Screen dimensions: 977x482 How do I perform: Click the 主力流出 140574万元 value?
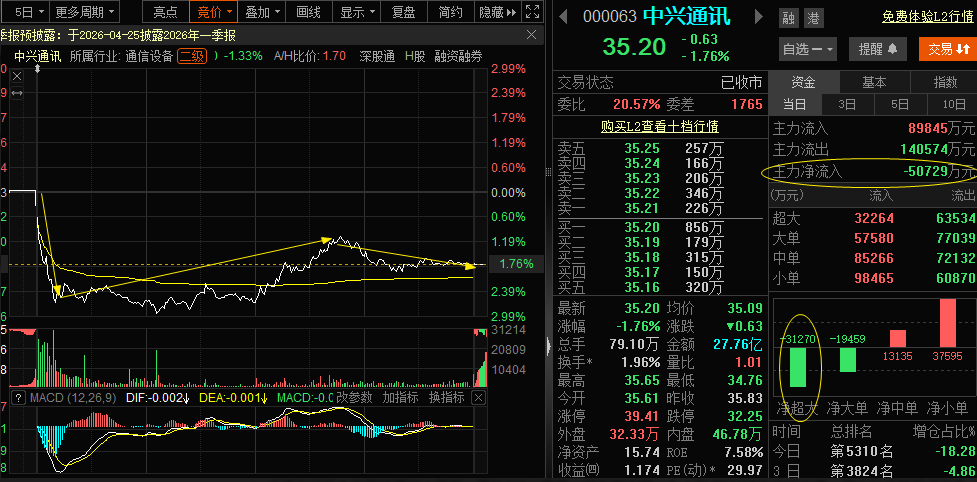pyautogui.click(x=937, y=149)
